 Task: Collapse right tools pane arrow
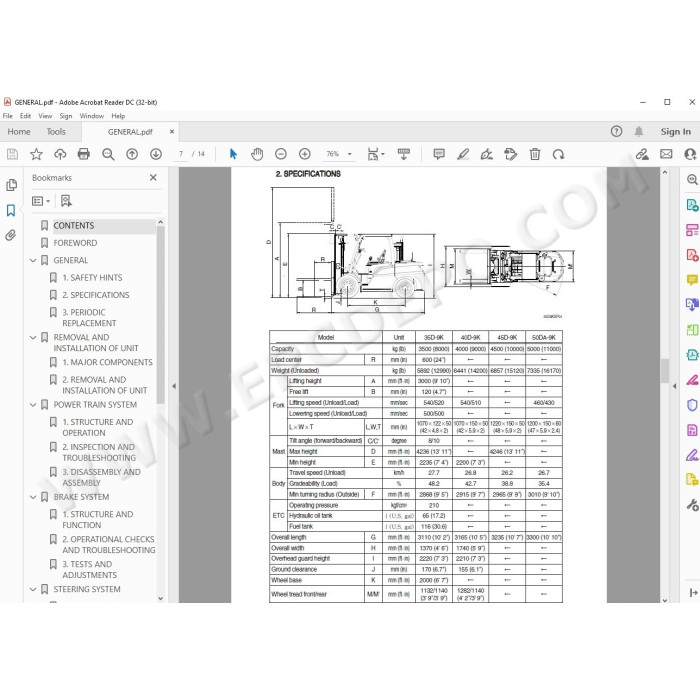[x=674, y=386]
